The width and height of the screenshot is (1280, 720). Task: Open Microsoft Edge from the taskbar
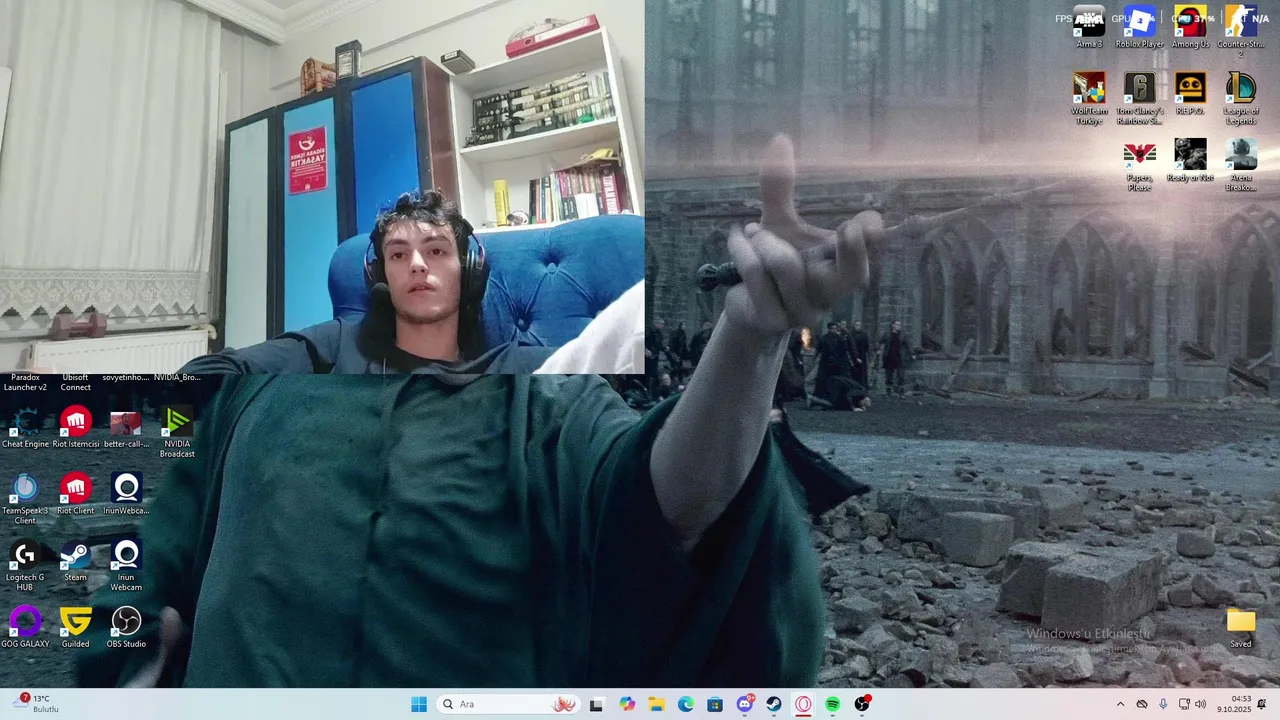686,704
